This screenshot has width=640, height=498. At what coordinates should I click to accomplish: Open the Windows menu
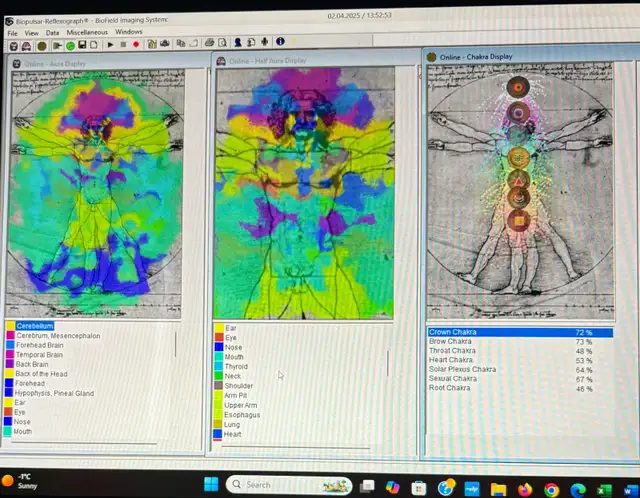(x=129, y=31)
